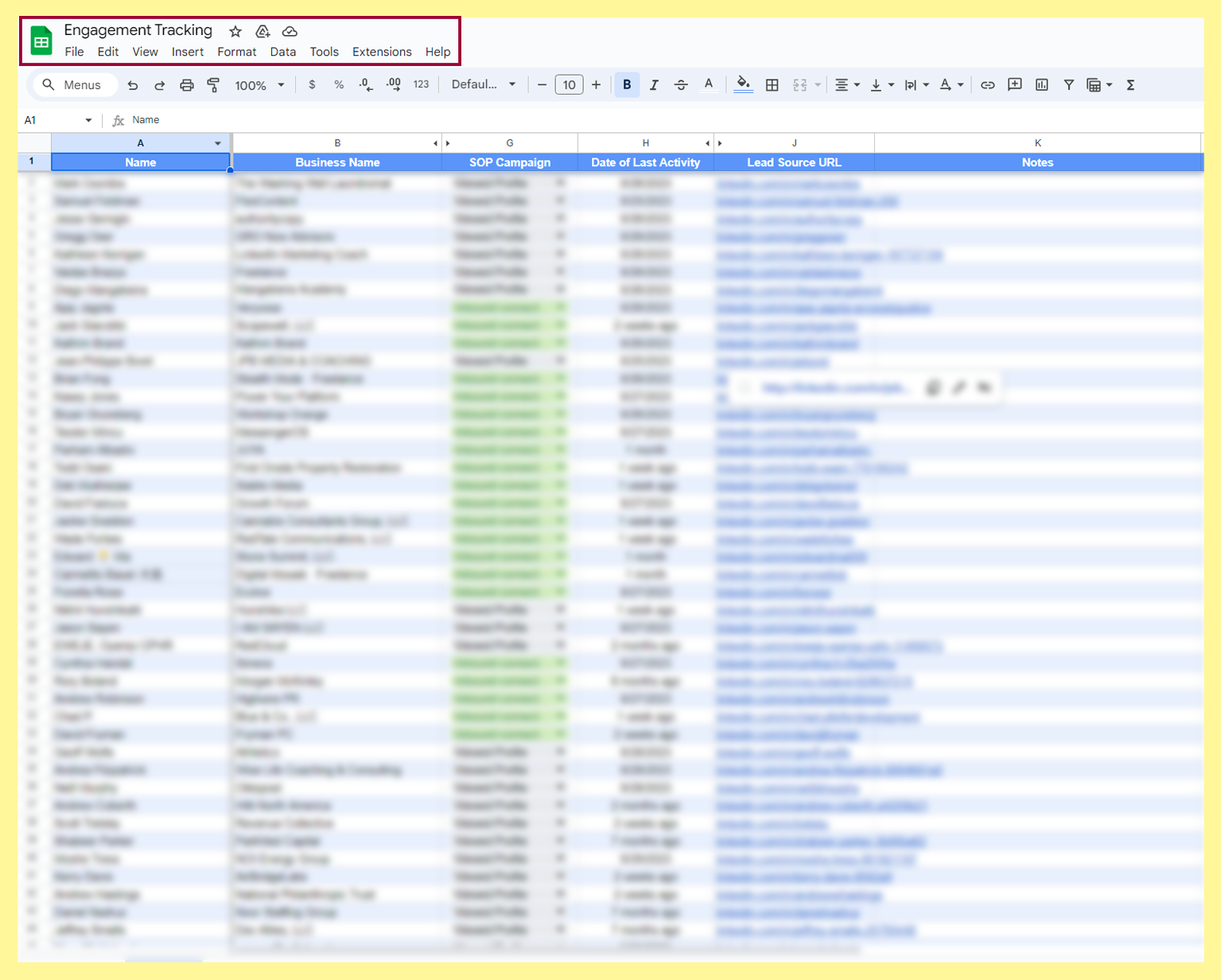Viewport: 1221px width, 980px height.
Task: Expand hidden columns after column B
Action: 436,143
